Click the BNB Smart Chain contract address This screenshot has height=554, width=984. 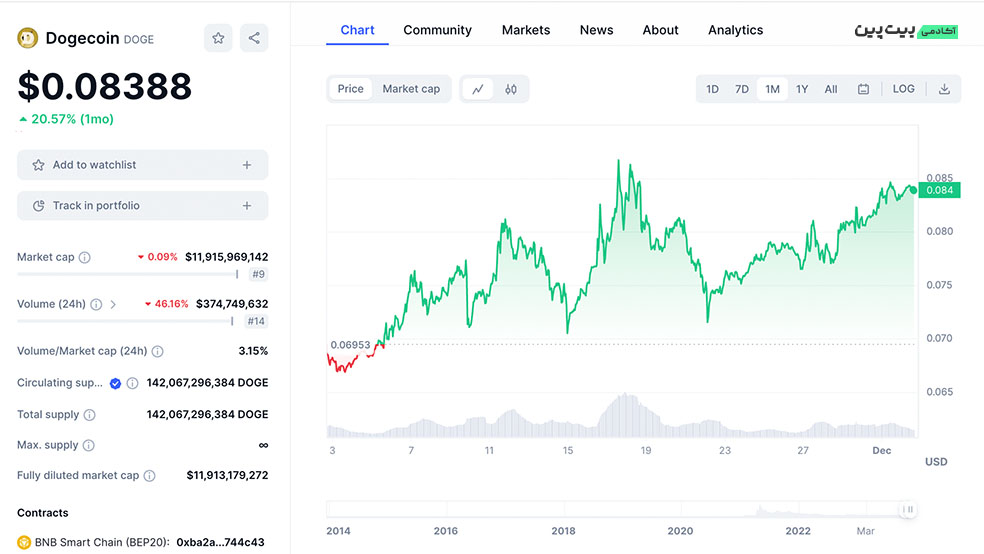pyautogui.click(x=220, y=542)
